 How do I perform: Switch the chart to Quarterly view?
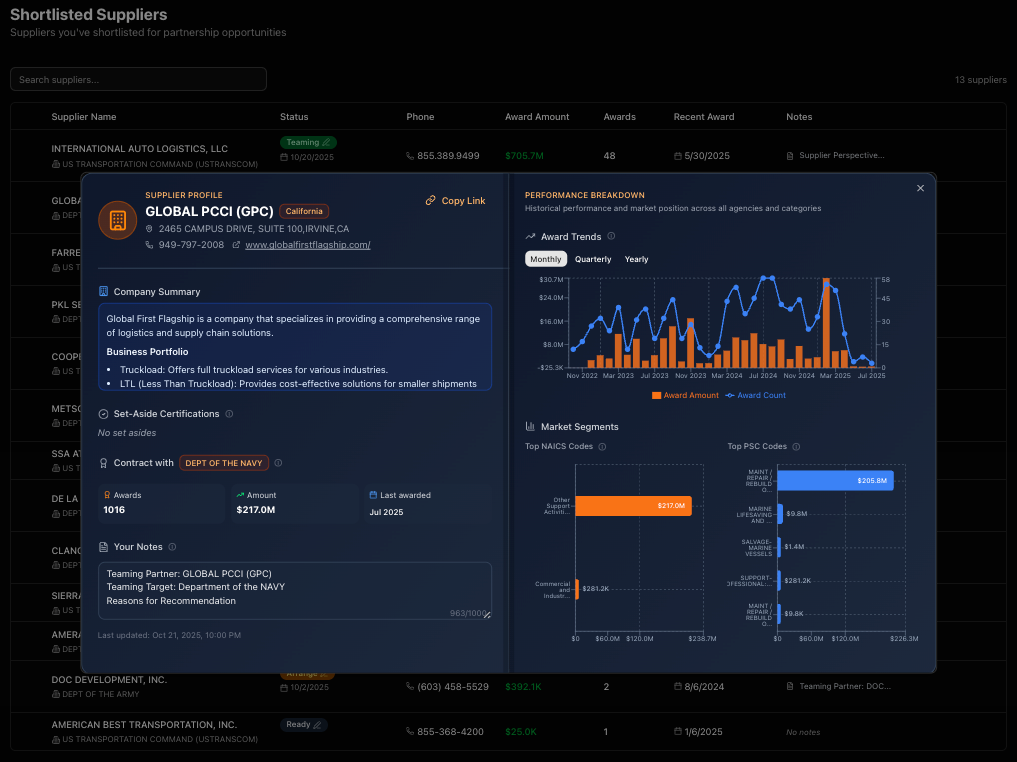click(x=593, y=259)
